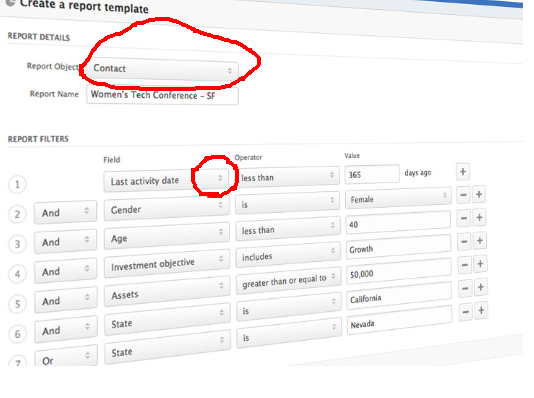Open the And conjunction dropdown in row 4
This screenshot has height=398, width=534.
[x=66, y=271]
